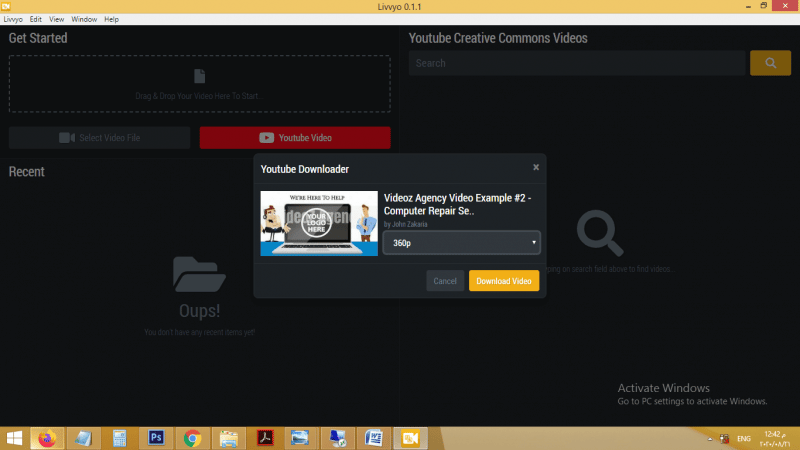This screenshot has height=450, width=800.
Task: Click the yellow search magnifier button
Action: tap(770, 63)
